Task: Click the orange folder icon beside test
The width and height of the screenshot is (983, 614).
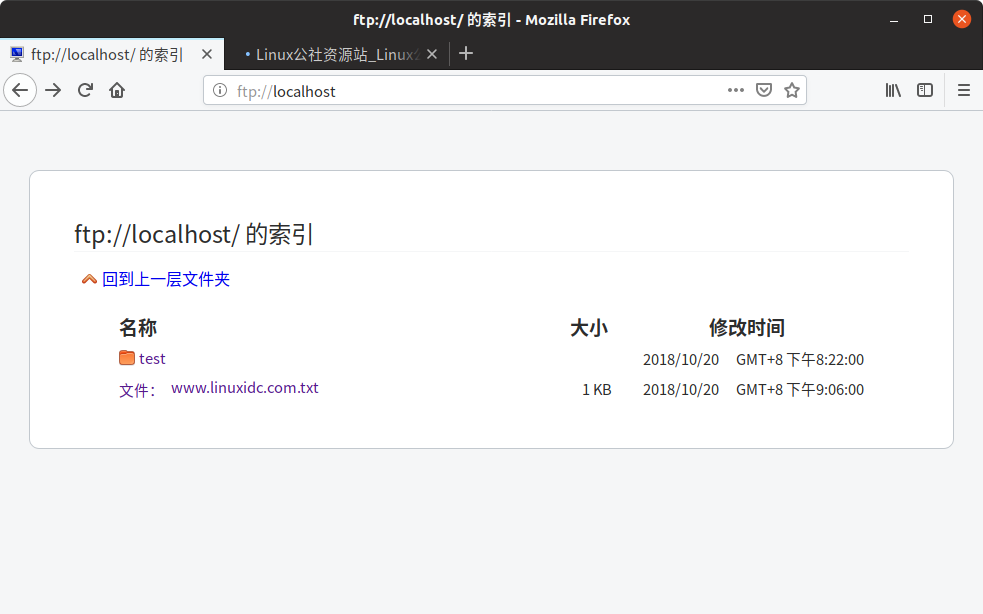Action: [x=127, y=358]
